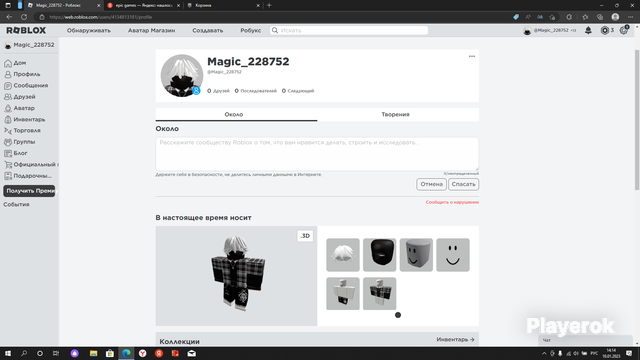Open Аватар Магазин in top navigation
The height and width of the screenshot is (360, 640).
[151, 31]
